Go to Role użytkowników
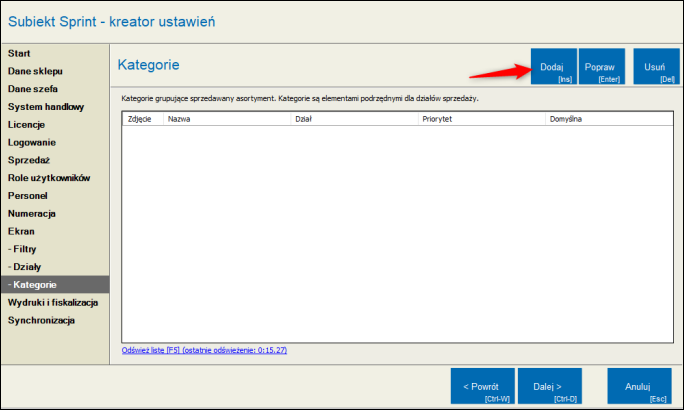 55,178
